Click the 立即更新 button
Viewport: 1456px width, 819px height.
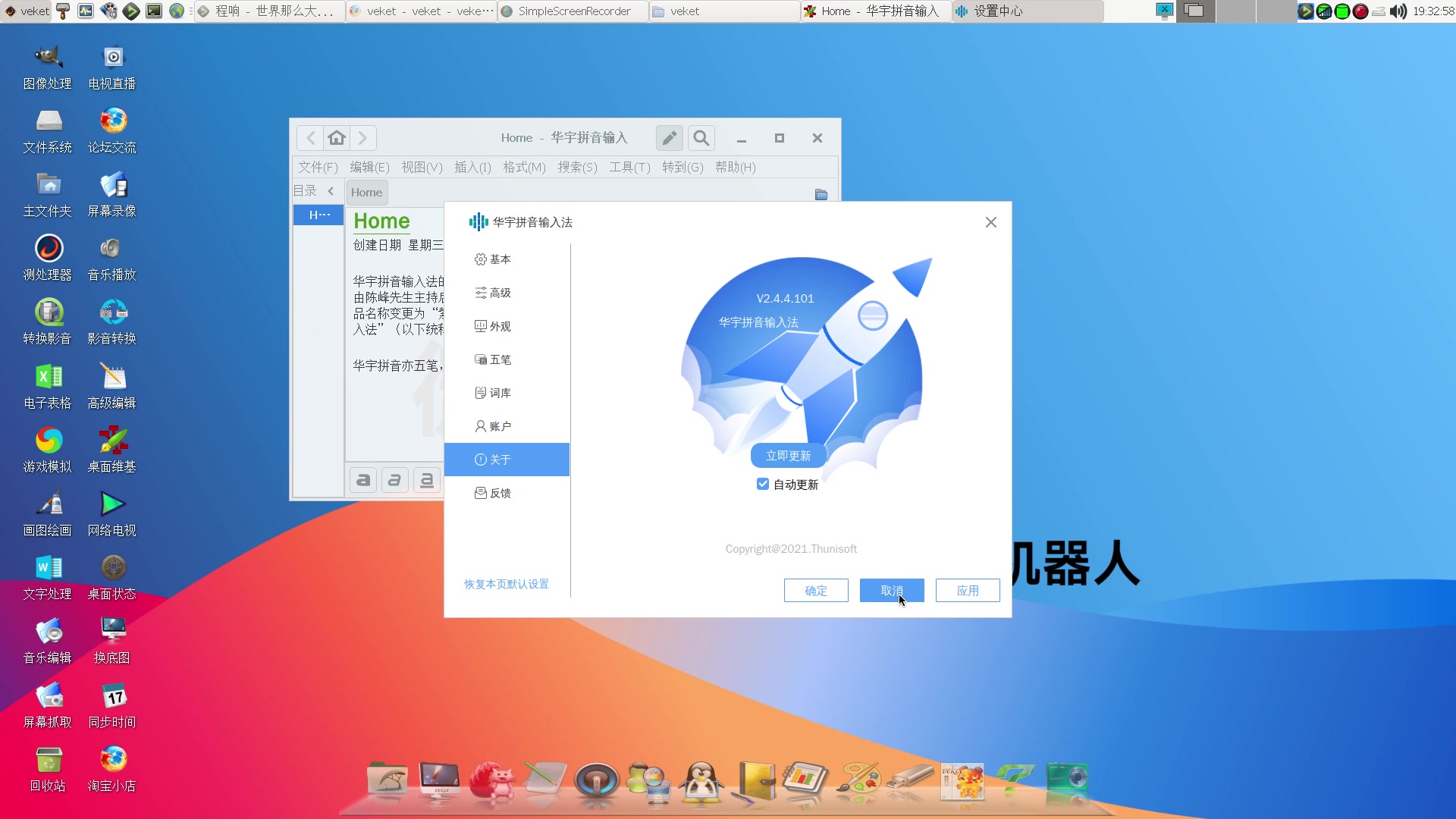(788, 456)
